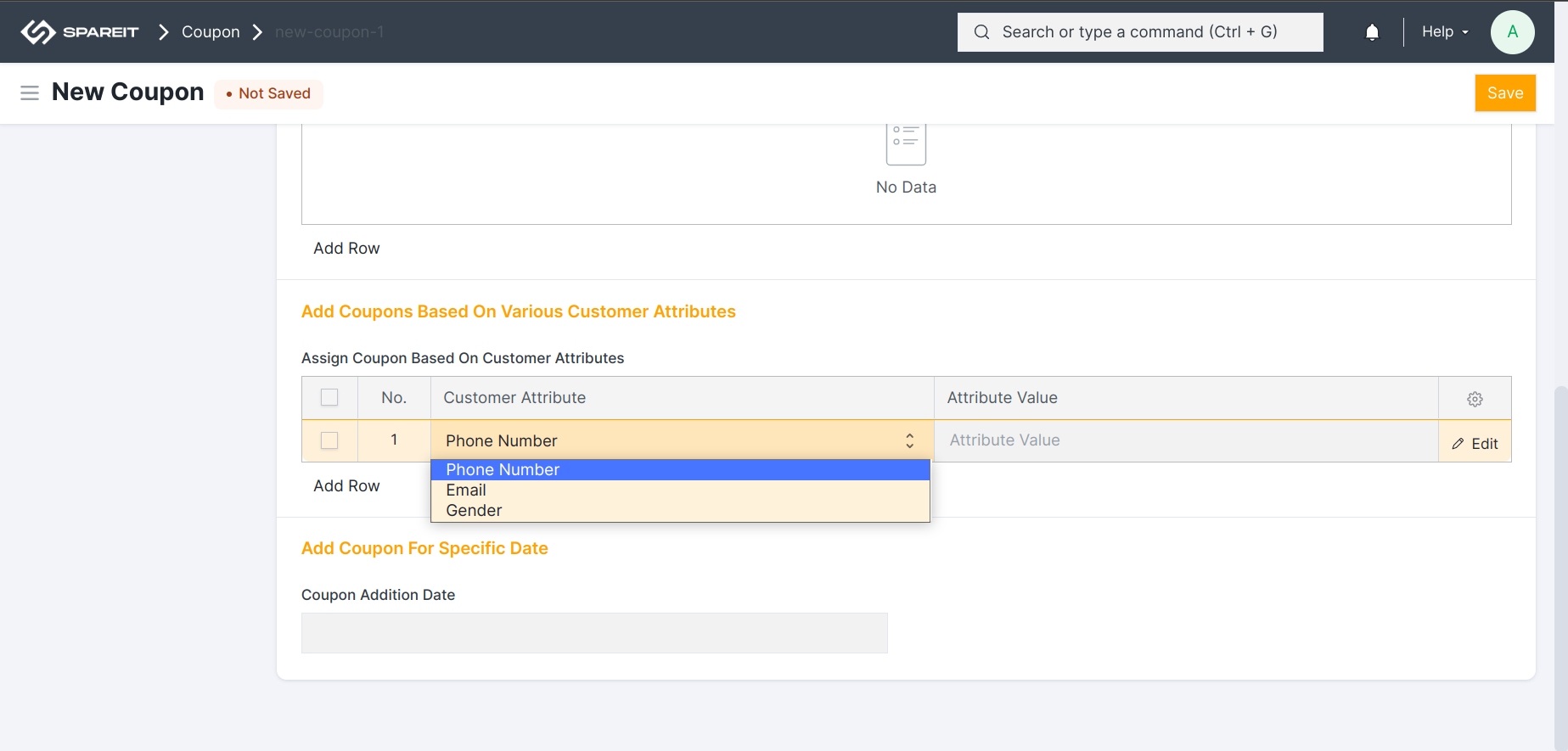Open table column settings gear

click(x=1475, y=399)
